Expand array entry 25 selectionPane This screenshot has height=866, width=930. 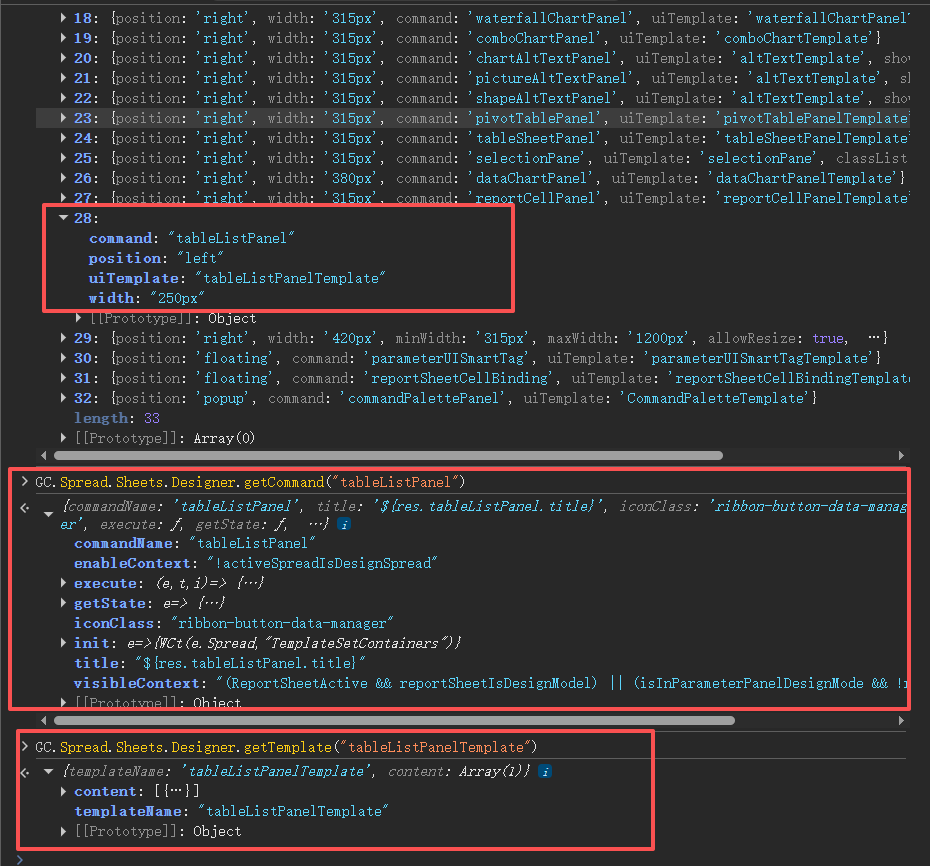63,158
